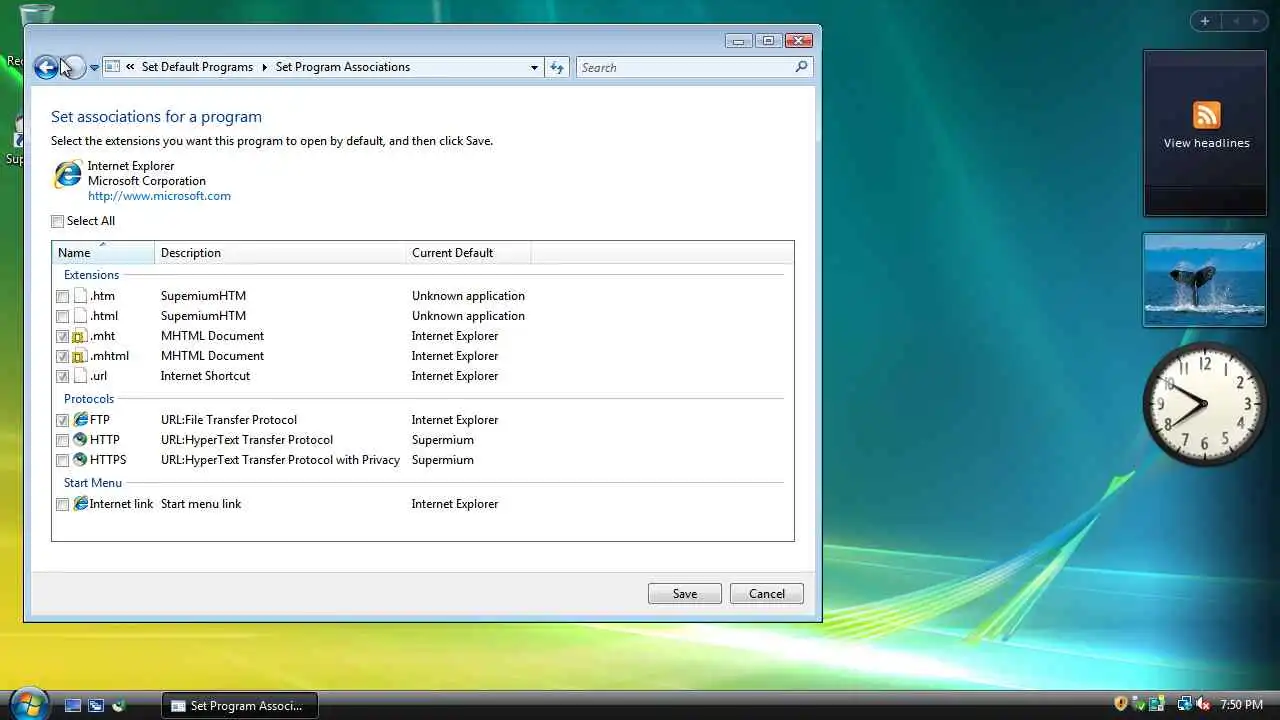Expand the arrow after Set Default Programs
The height and width of the screenshot is (720, 1280).
(x=265, y=67)
